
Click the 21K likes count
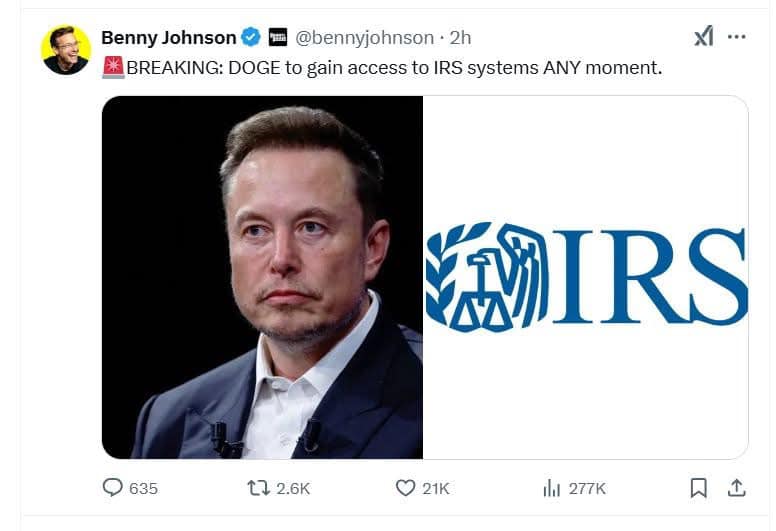click(437, 488)
